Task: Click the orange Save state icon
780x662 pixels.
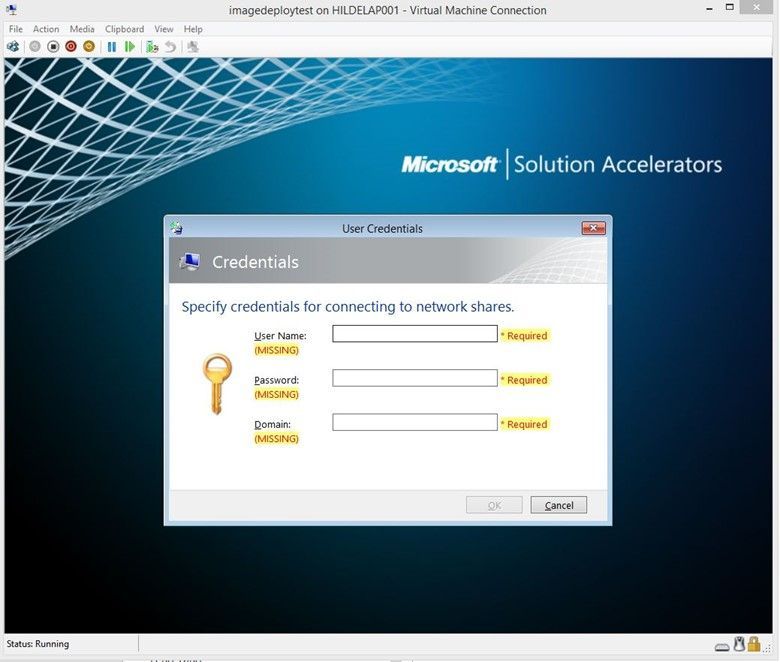Action: pos(89,47)
